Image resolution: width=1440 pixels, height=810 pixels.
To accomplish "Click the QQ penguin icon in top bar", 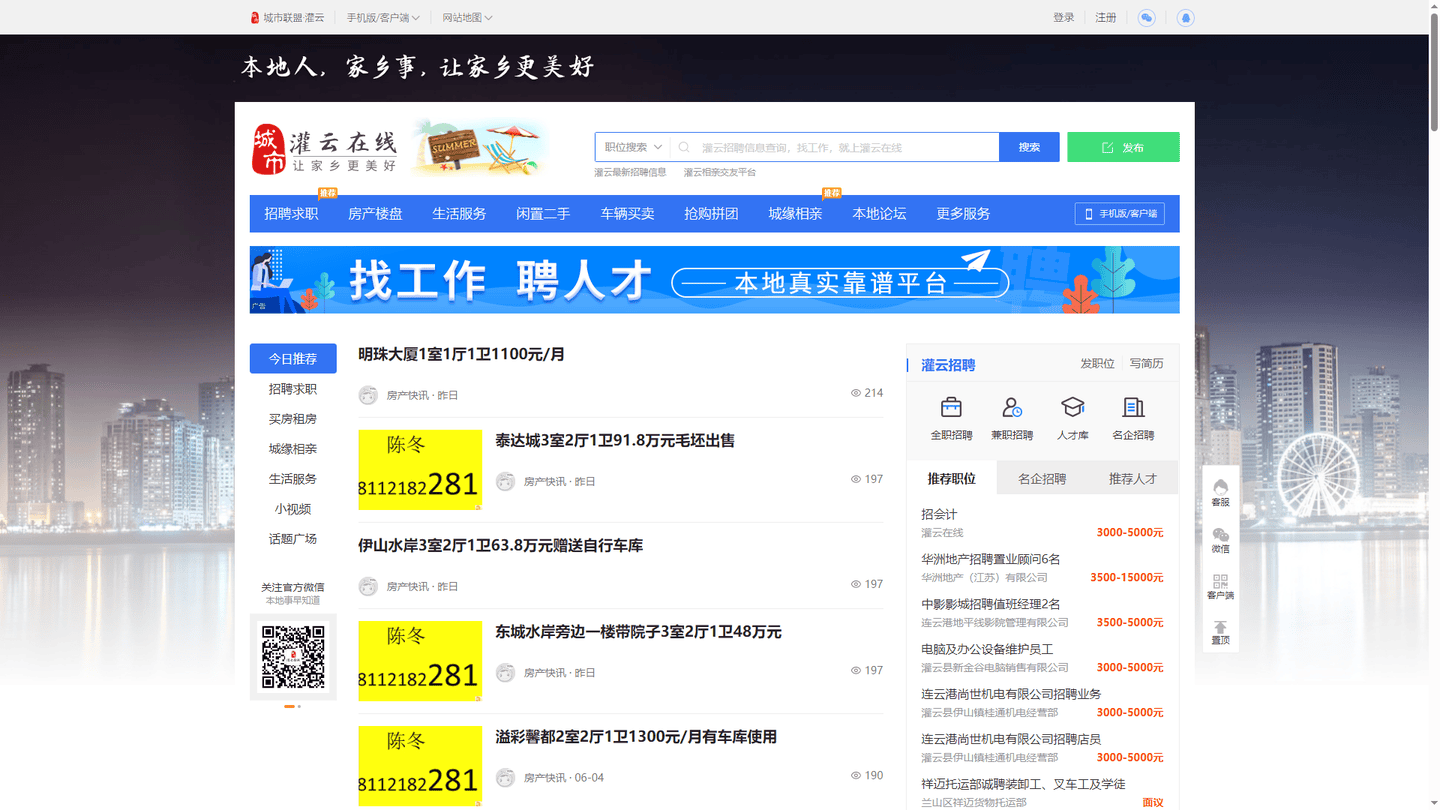I will [x=1185, y=18].
